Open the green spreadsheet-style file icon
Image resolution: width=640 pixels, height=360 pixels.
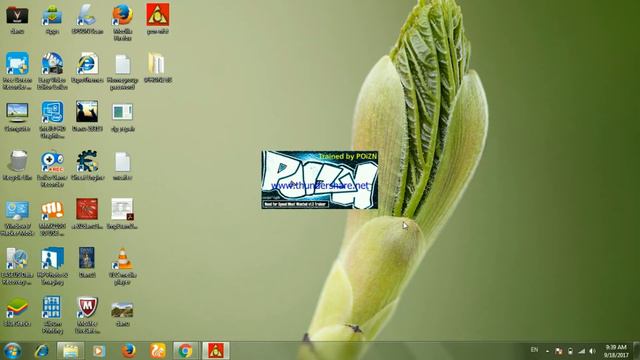pos(122,112)
